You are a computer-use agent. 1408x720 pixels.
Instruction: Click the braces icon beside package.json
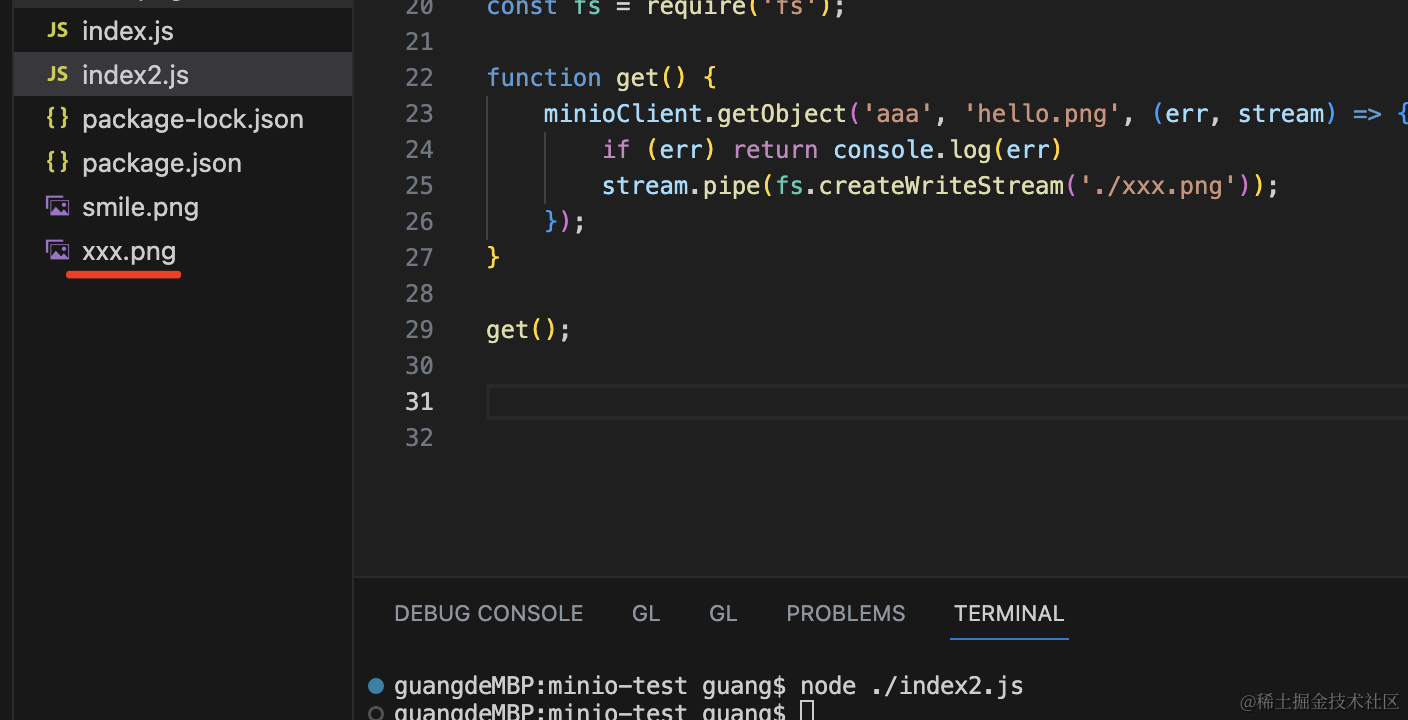tap(58, 163)
